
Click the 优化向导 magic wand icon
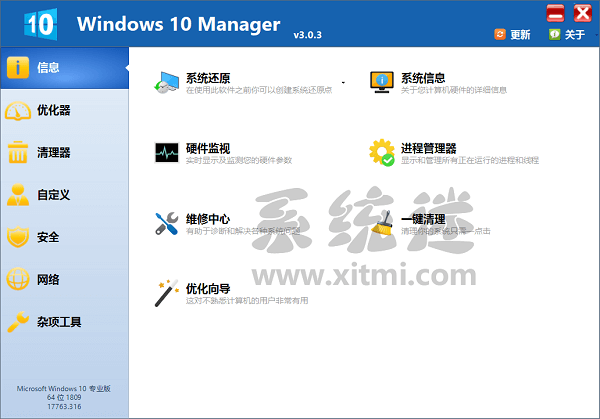click(x=167, y=293)
